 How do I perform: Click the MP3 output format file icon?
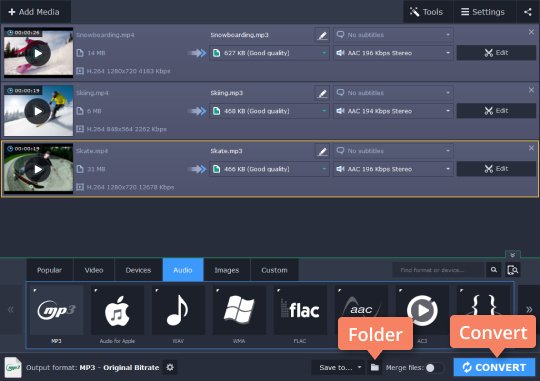(13, 368)
